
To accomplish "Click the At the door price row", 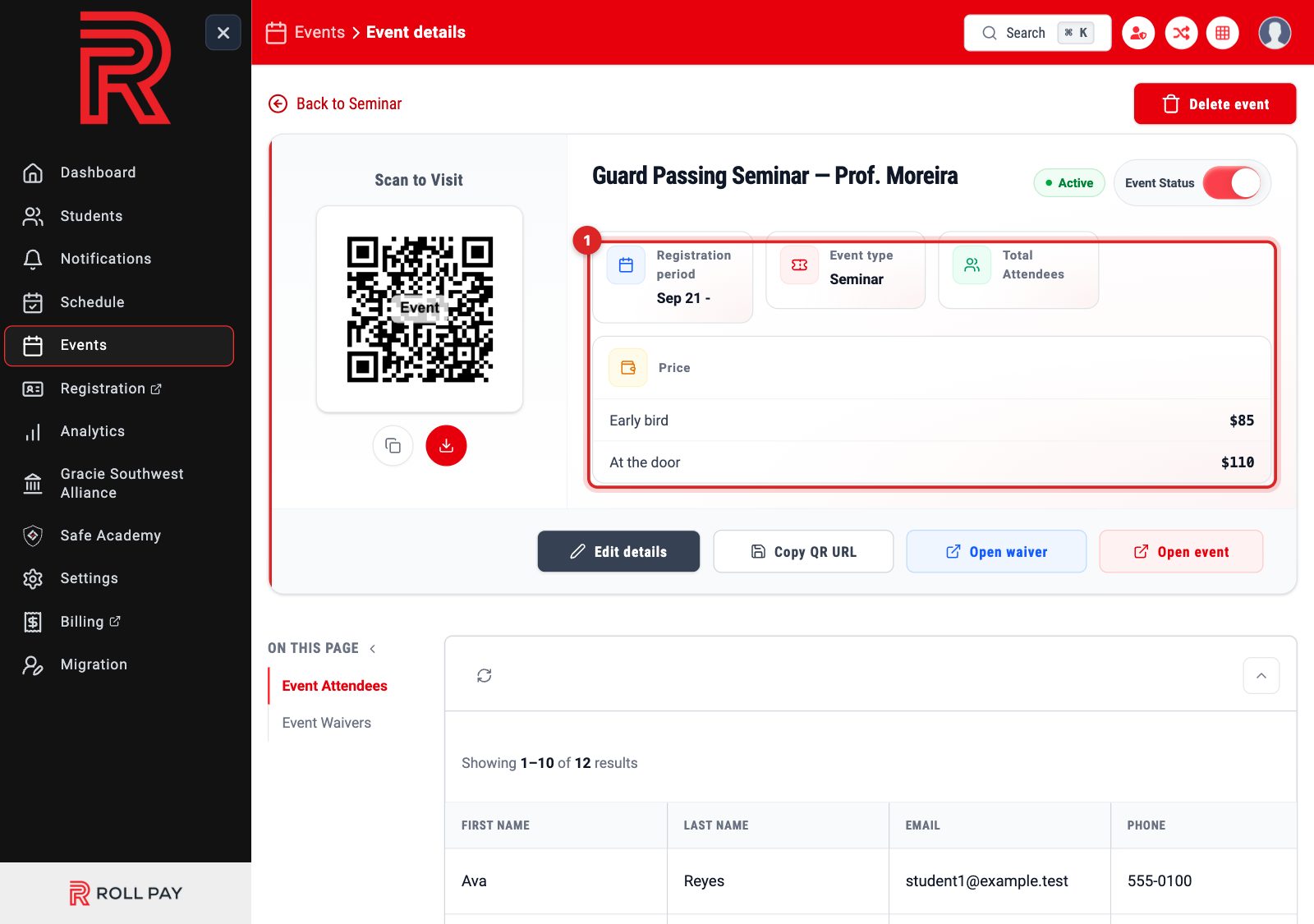I will click(x=932, y=462).
